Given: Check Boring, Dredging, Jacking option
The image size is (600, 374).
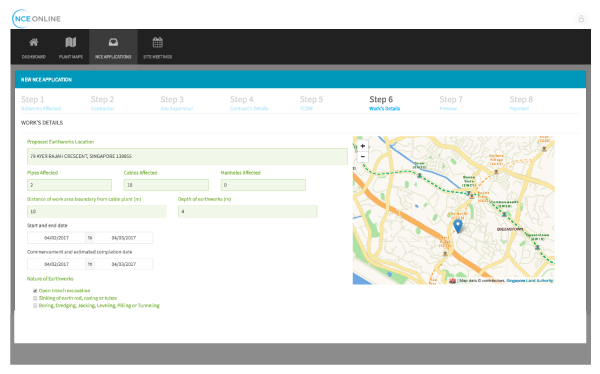Looking at the screenshot, I should click(35, 305).
